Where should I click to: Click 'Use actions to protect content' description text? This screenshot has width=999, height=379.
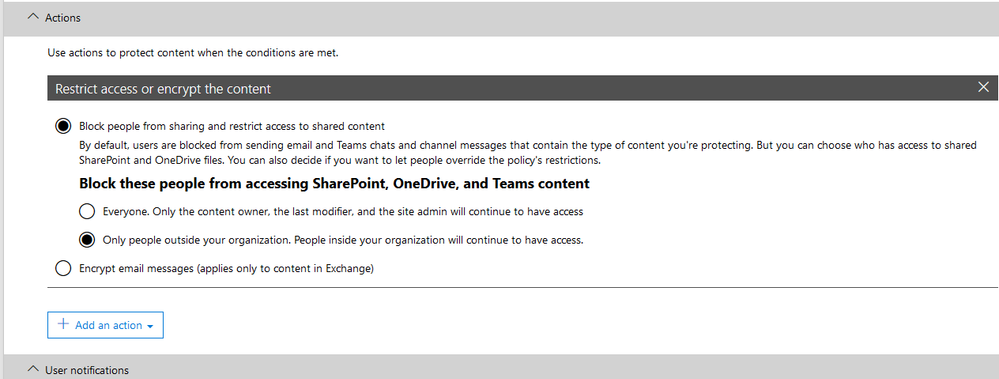[193, 53]
